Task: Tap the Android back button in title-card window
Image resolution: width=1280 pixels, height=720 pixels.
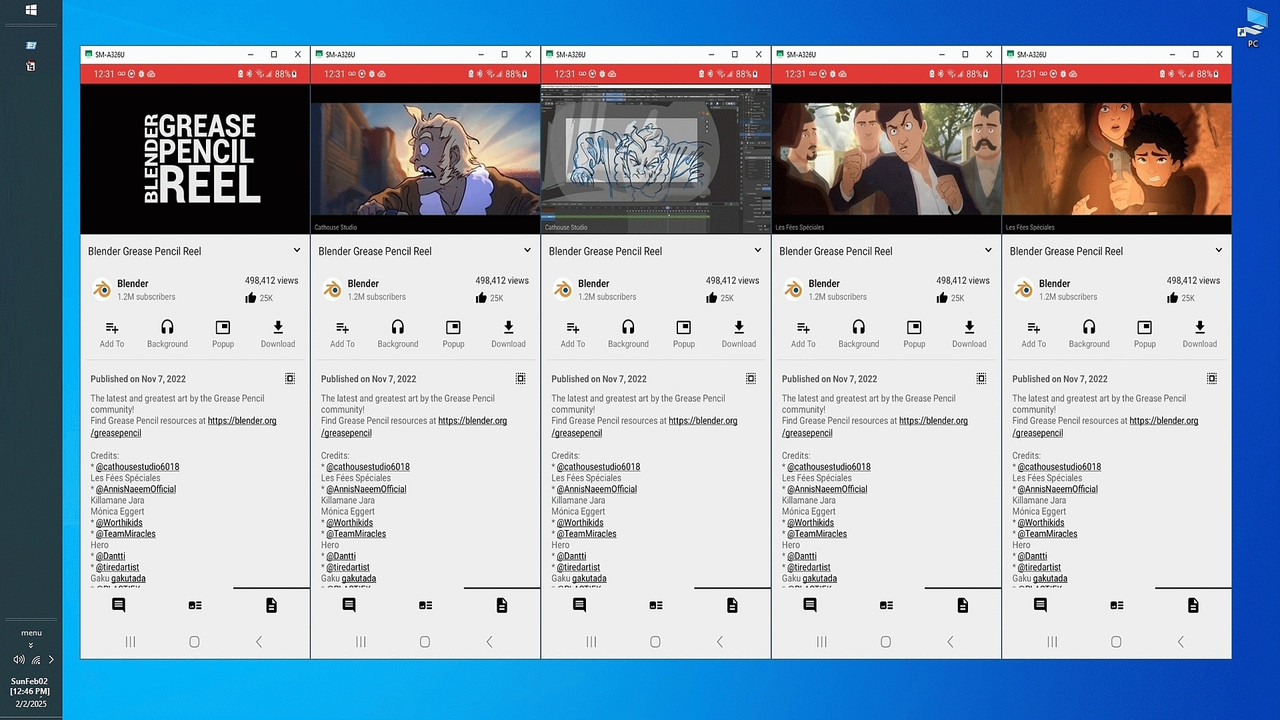Action: (259, 642)
